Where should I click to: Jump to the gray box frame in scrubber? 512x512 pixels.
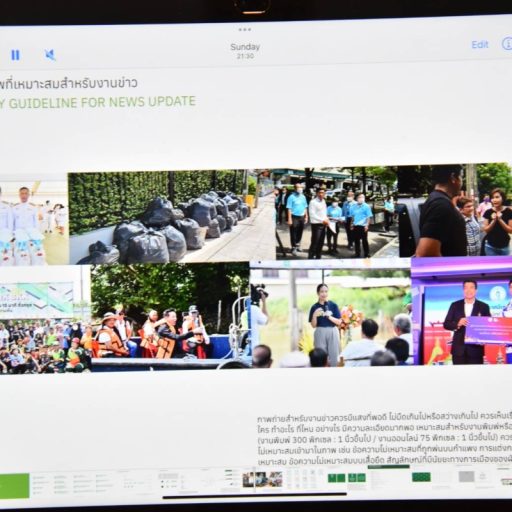point(466,477)
